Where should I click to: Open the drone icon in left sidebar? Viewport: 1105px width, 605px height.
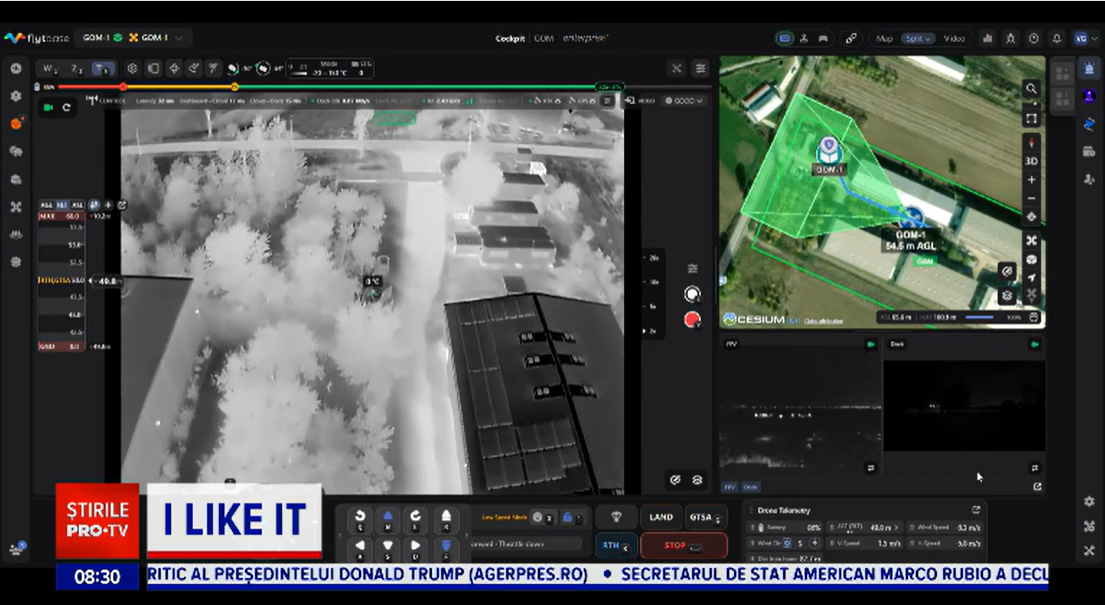[x=16, y=207]
